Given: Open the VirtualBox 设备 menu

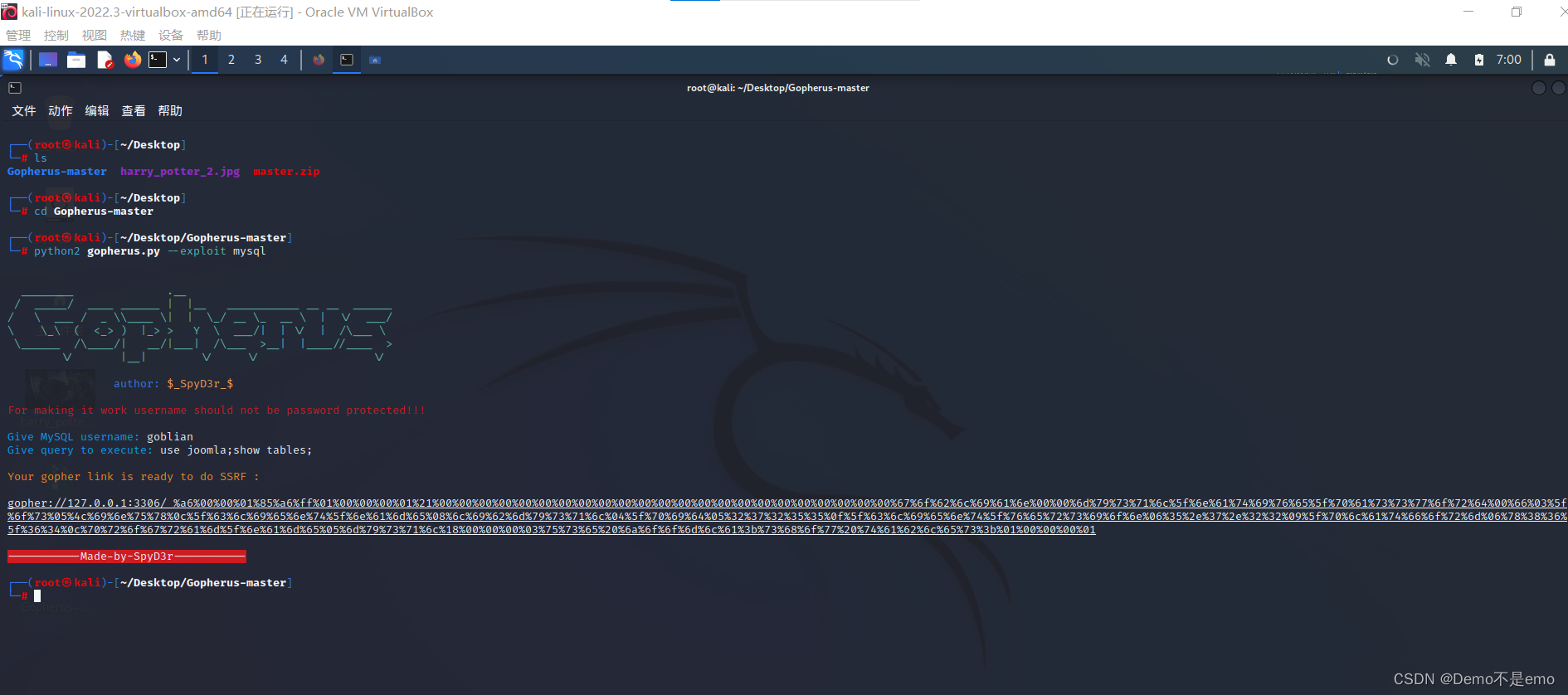Looking at the screenshot, I should [x=171, y=36].
